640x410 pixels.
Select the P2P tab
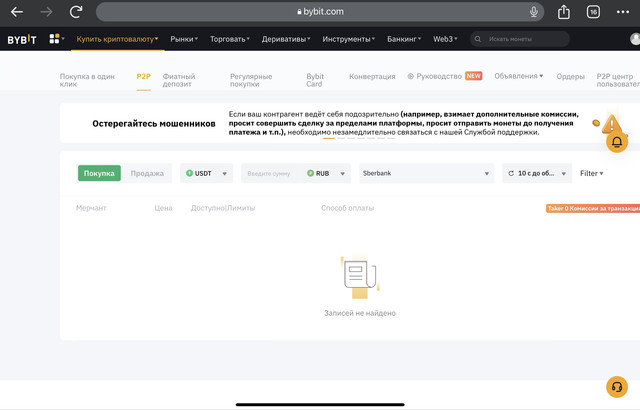point(144,76)
